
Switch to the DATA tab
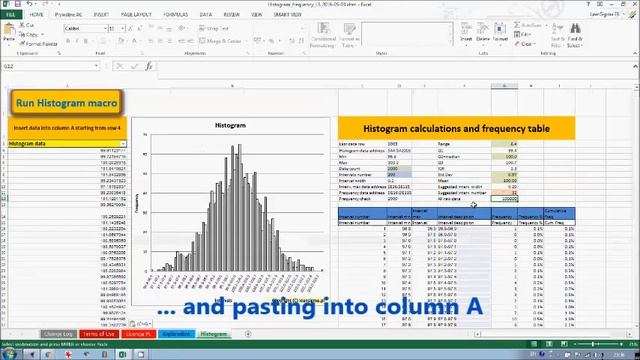[206, 14]
